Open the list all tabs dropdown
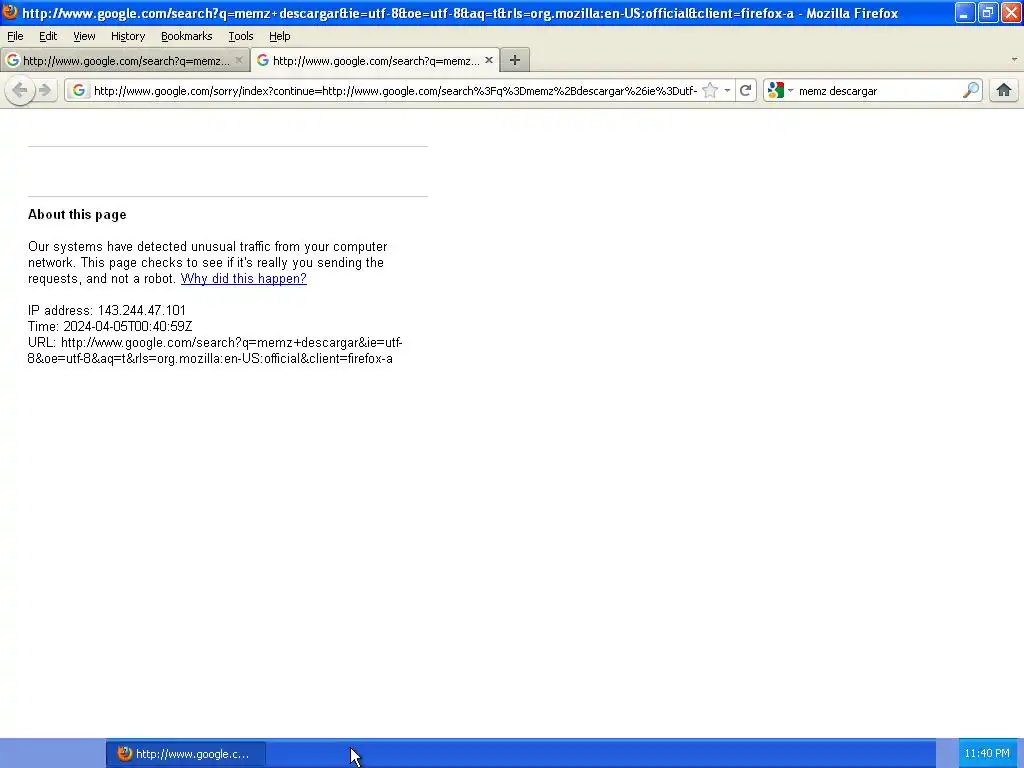 coord(1014,59)
